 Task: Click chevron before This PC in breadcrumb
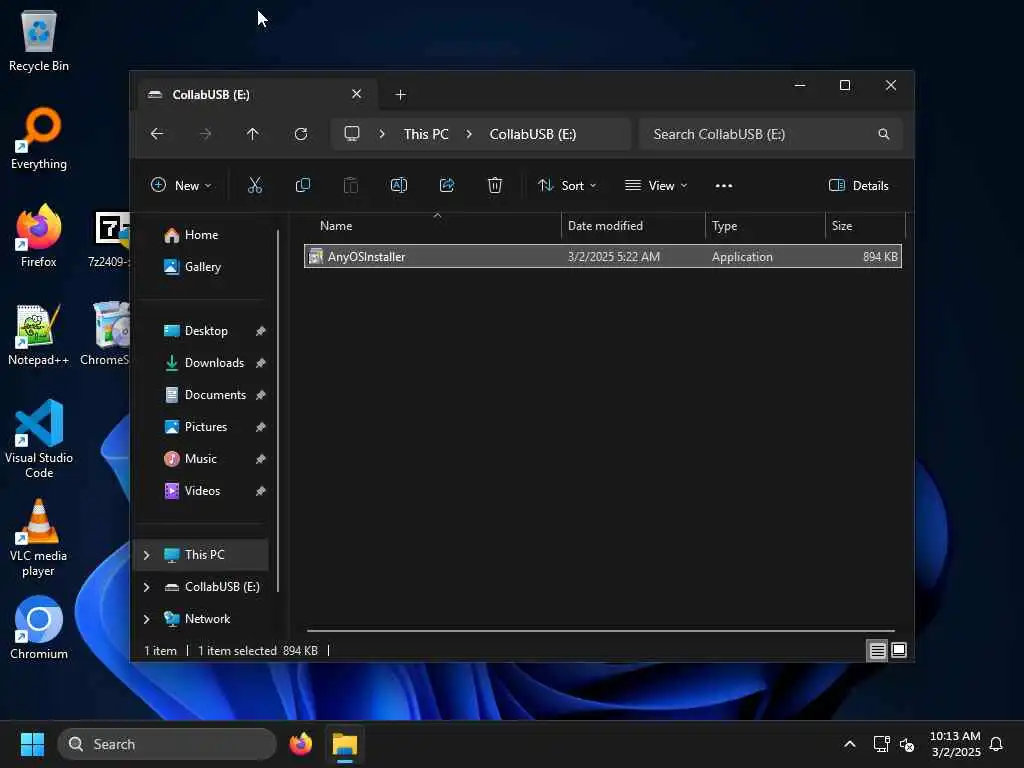tap(382, 134)
